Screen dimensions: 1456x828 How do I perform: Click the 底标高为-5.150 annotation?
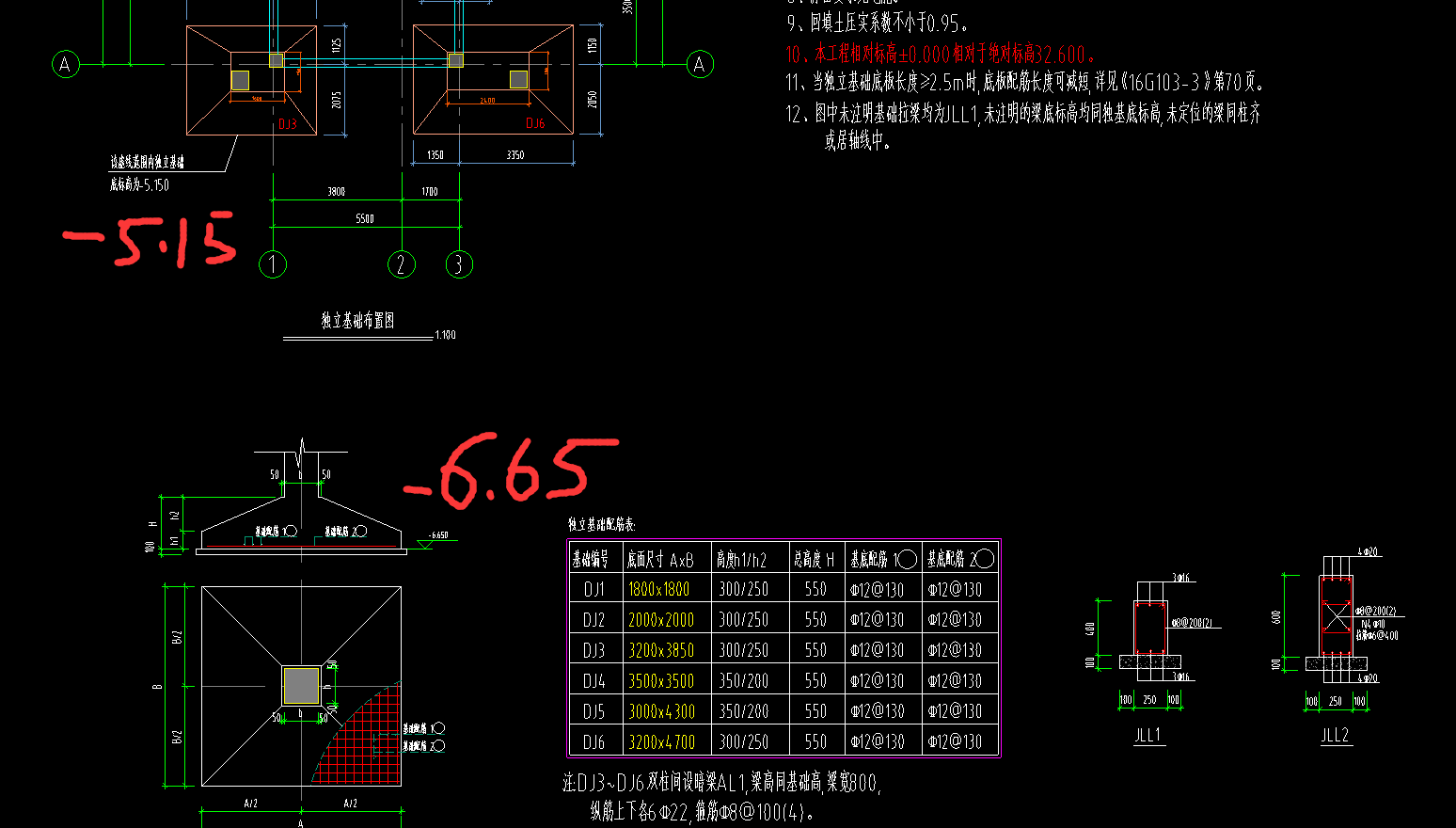tap(139, 184)
